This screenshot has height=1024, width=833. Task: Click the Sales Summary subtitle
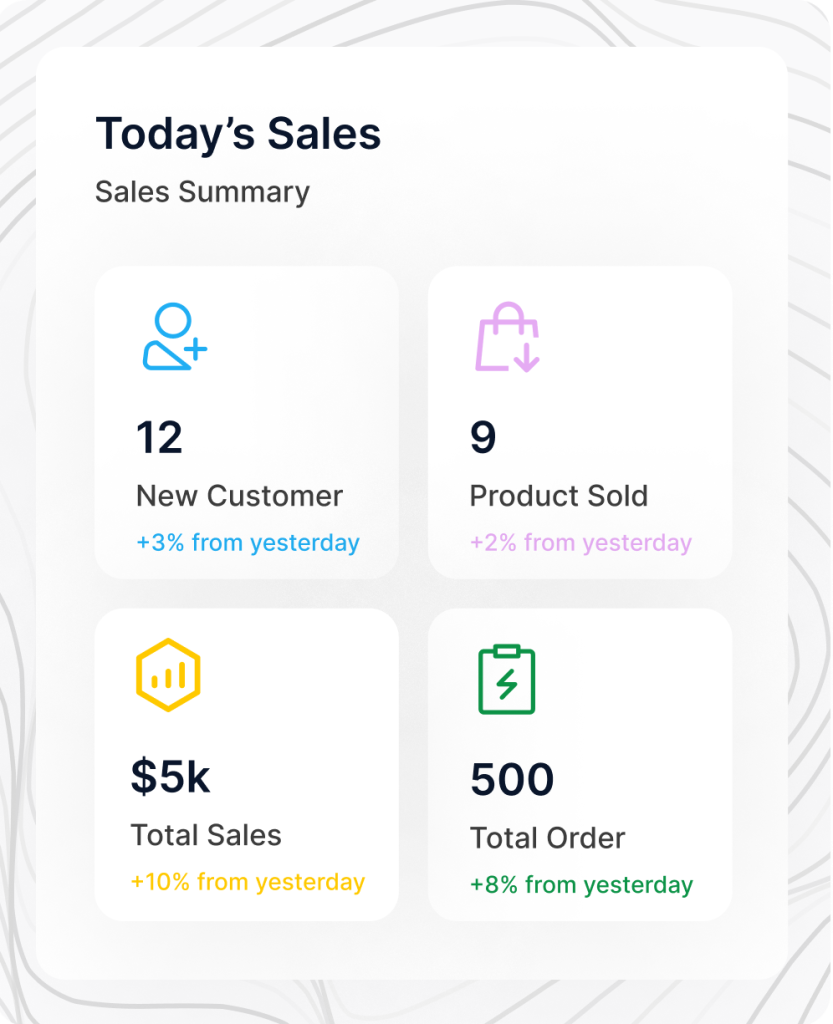point(202,191)
